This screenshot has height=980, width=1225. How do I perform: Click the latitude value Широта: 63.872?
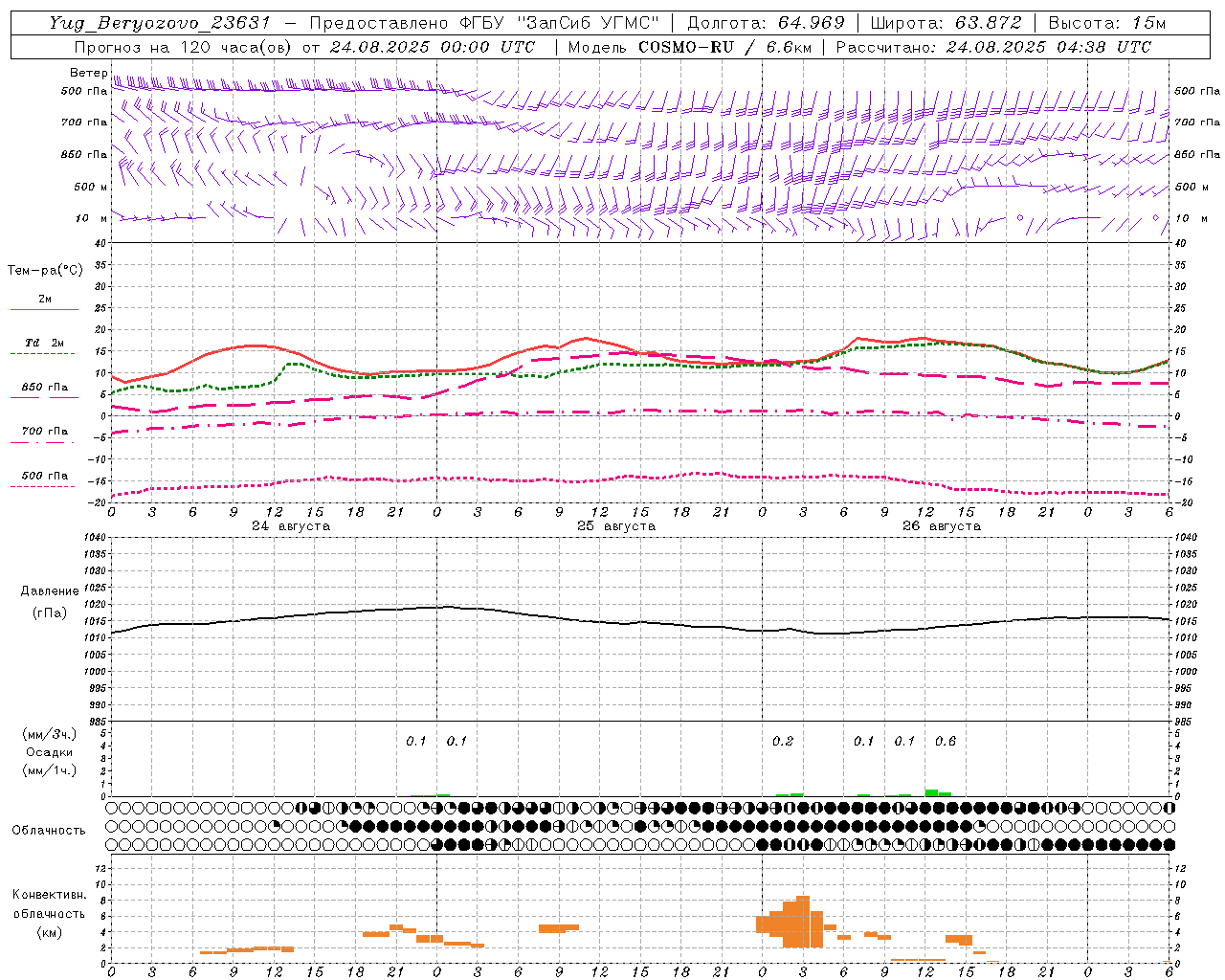tap(946, 22)
